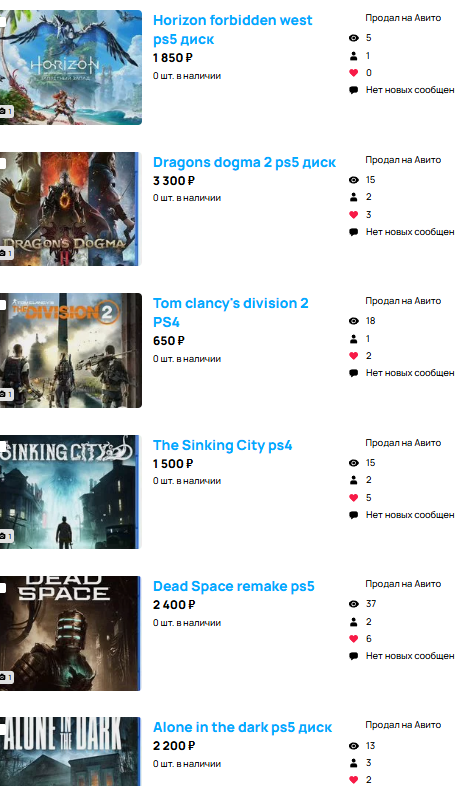The image size is (455, 786).
Task: Click Dead Space cover thumbnail
Action: [71, 633]
